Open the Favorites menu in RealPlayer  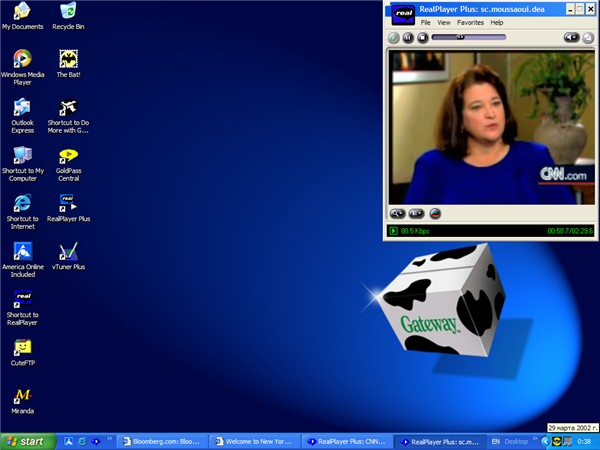(470, 23)
